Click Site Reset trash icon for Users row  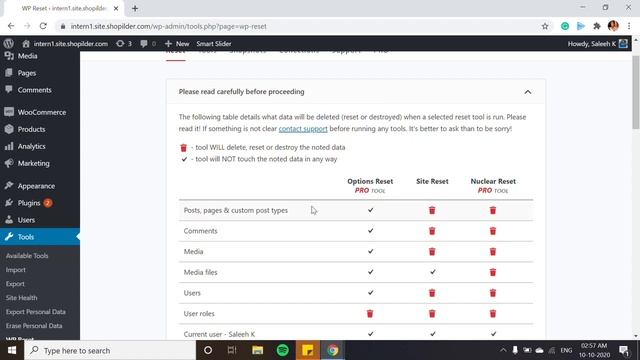coord(432,293)
